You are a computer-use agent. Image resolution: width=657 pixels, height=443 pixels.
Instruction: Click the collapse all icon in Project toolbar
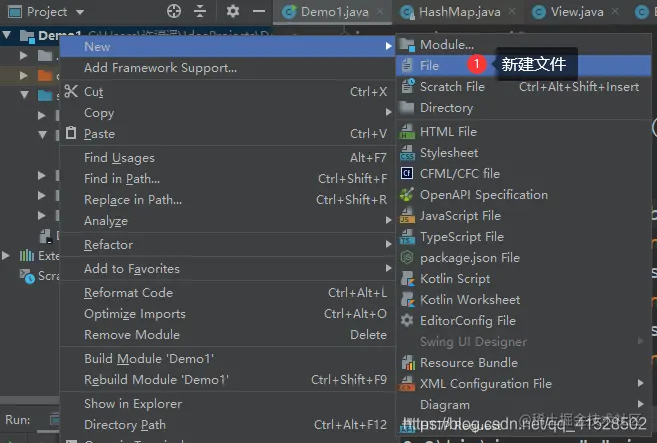click(x=200, y=11)
